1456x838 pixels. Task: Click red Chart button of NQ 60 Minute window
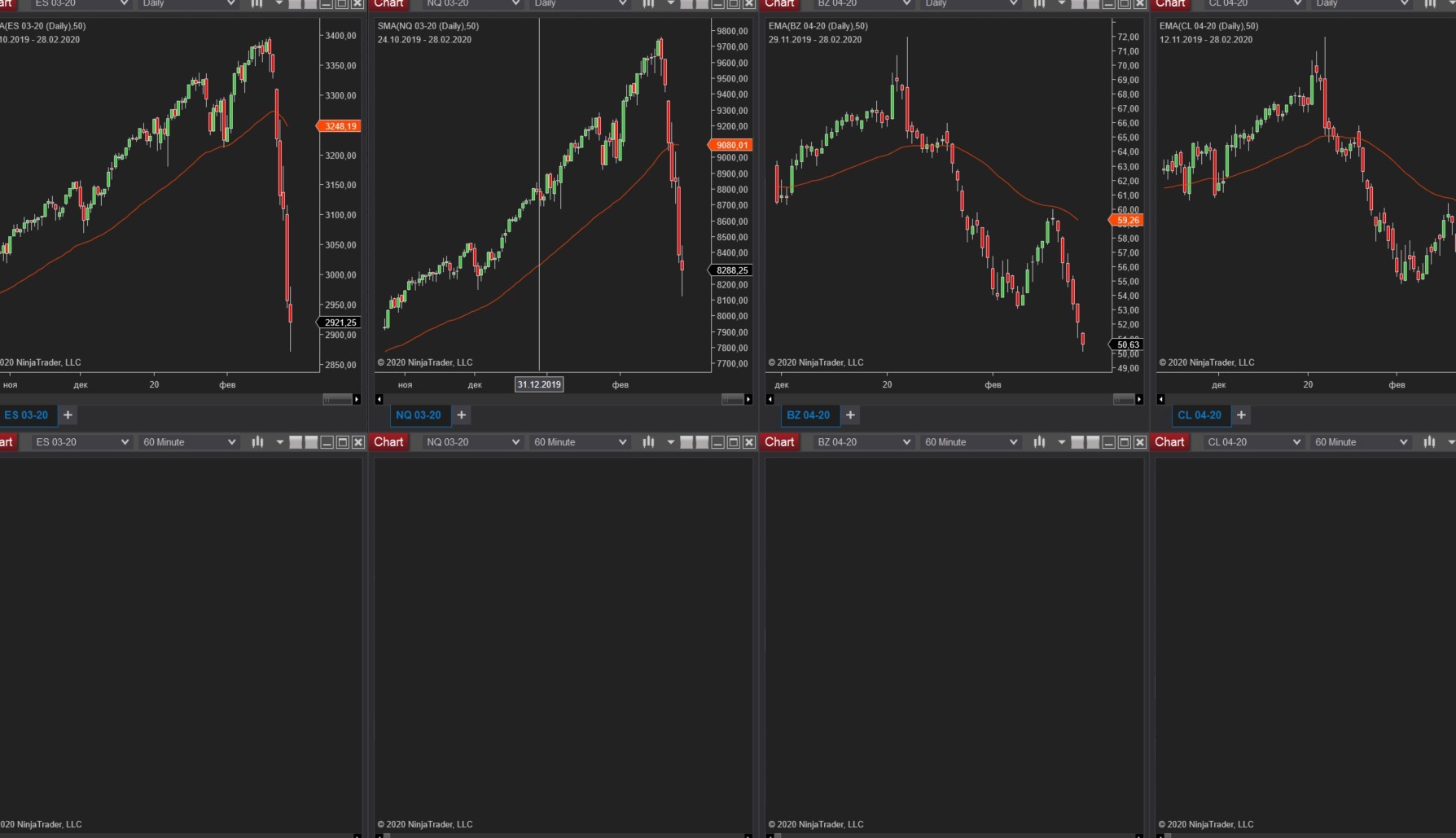[388, 442]
